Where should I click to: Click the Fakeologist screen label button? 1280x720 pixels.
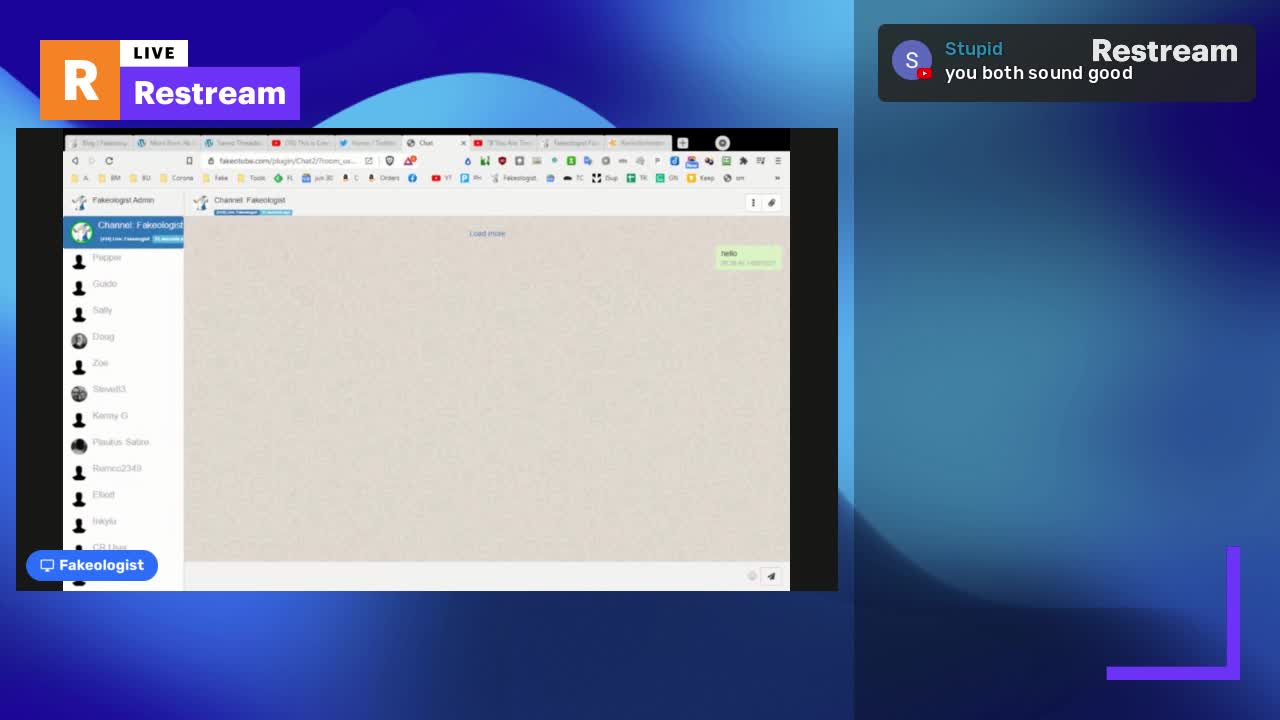[x=92, y=565]
